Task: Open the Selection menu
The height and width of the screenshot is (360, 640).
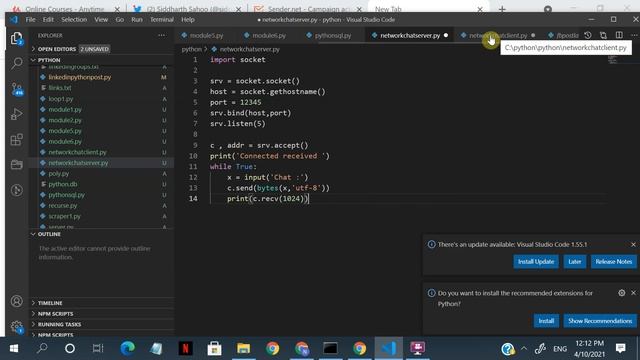Action: tap(74, 19)
